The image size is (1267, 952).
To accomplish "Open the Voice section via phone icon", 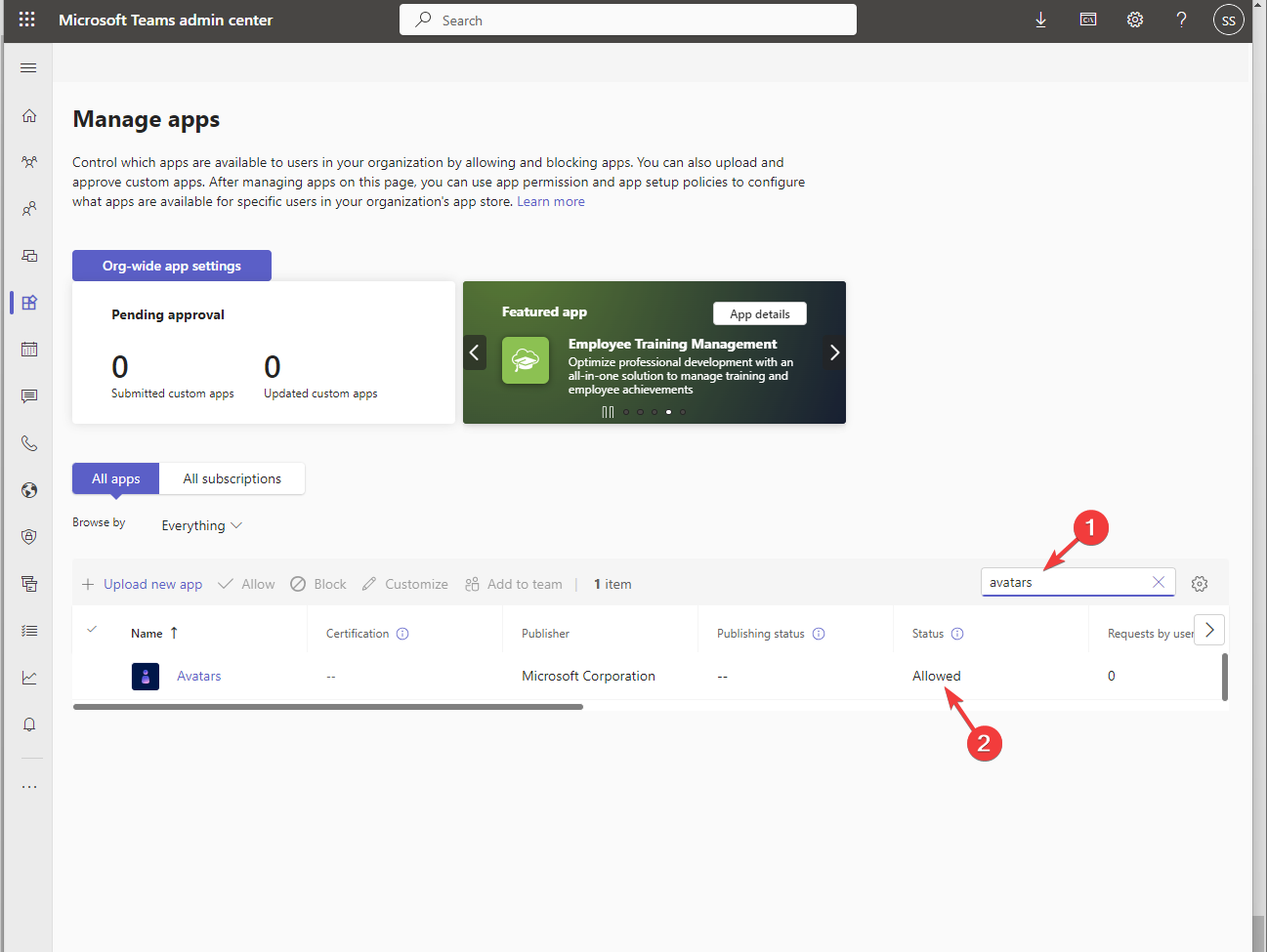I will click(x=28, y=442).
